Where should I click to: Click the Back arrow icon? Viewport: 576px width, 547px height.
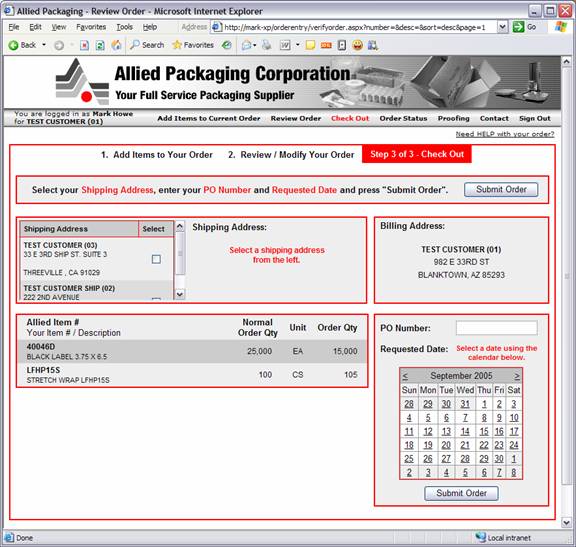13,45
